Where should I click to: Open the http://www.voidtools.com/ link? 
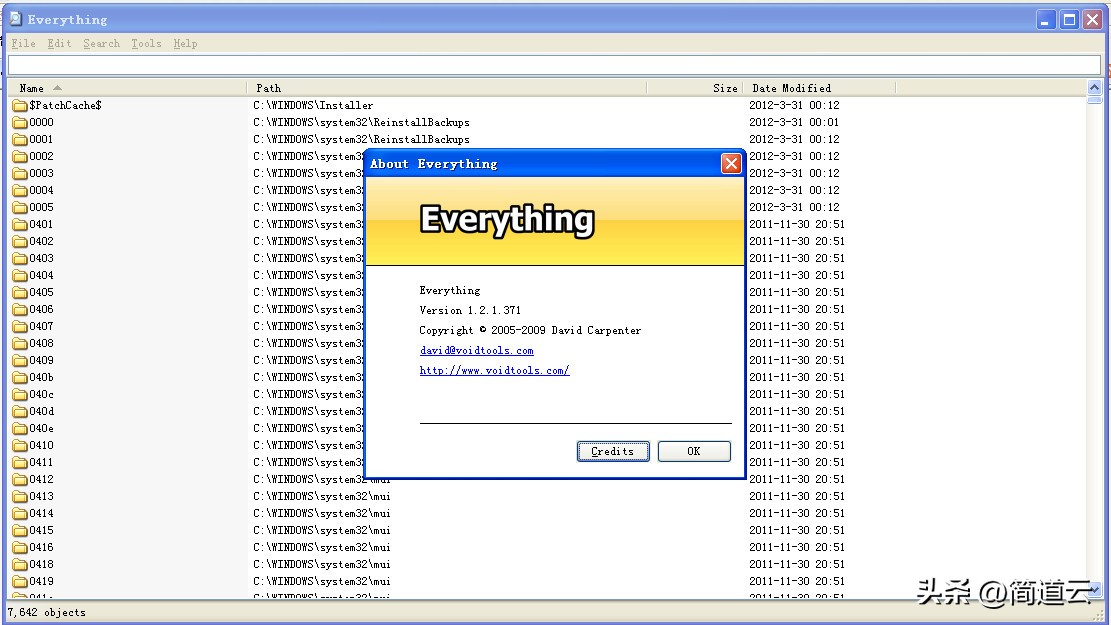[x=495, y=370]
